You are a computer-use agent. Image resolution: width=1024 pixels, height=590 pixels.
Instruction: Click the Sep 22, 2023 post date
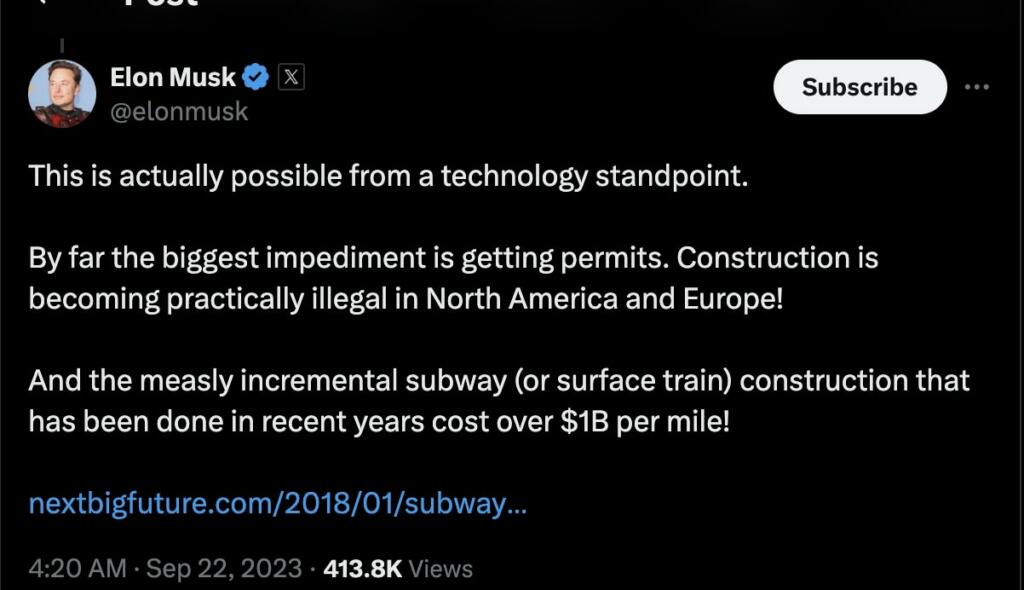coord(223,569)
